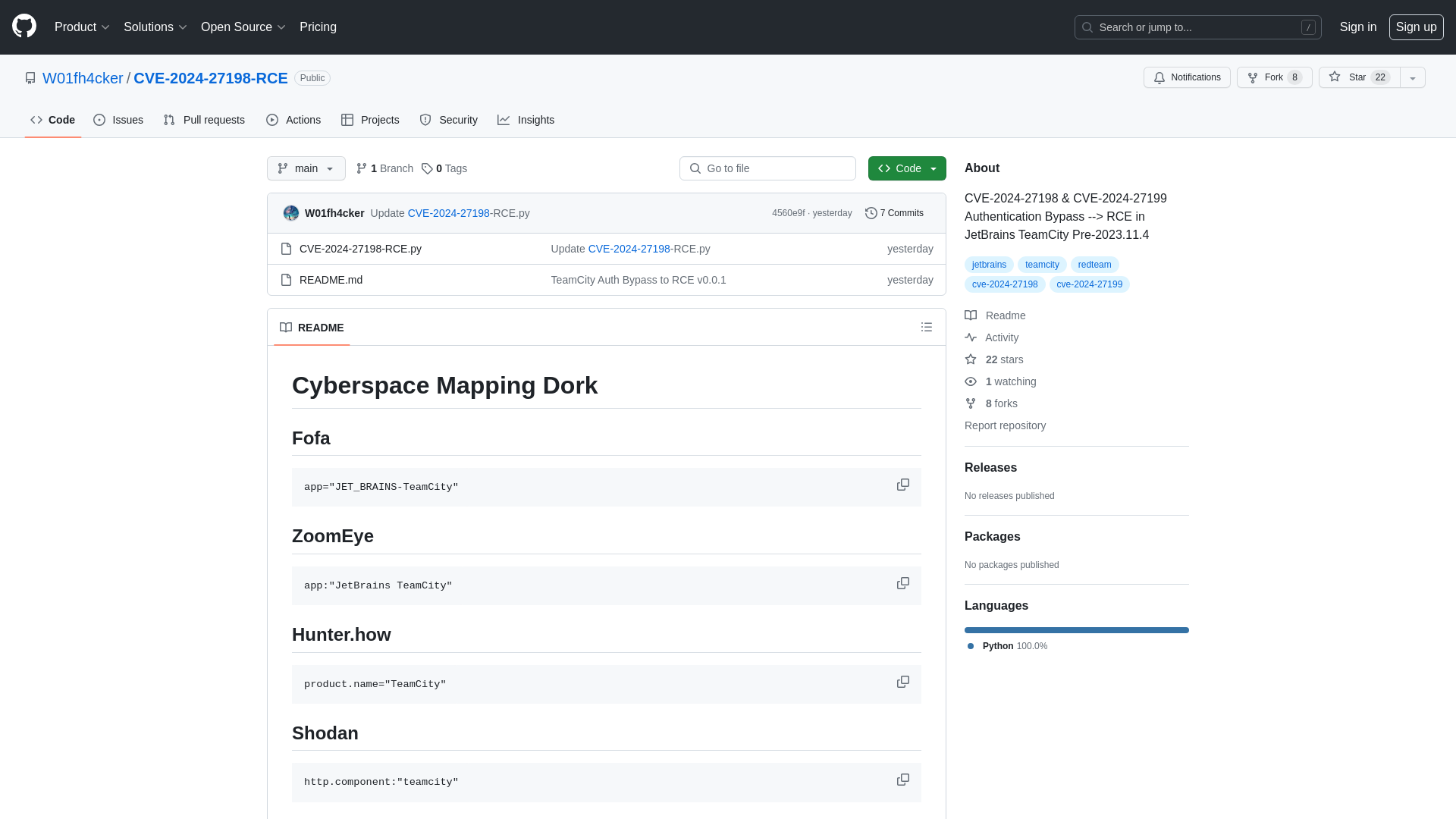
Task: Switch to the Code tab
Action: (x=52, y=120)
